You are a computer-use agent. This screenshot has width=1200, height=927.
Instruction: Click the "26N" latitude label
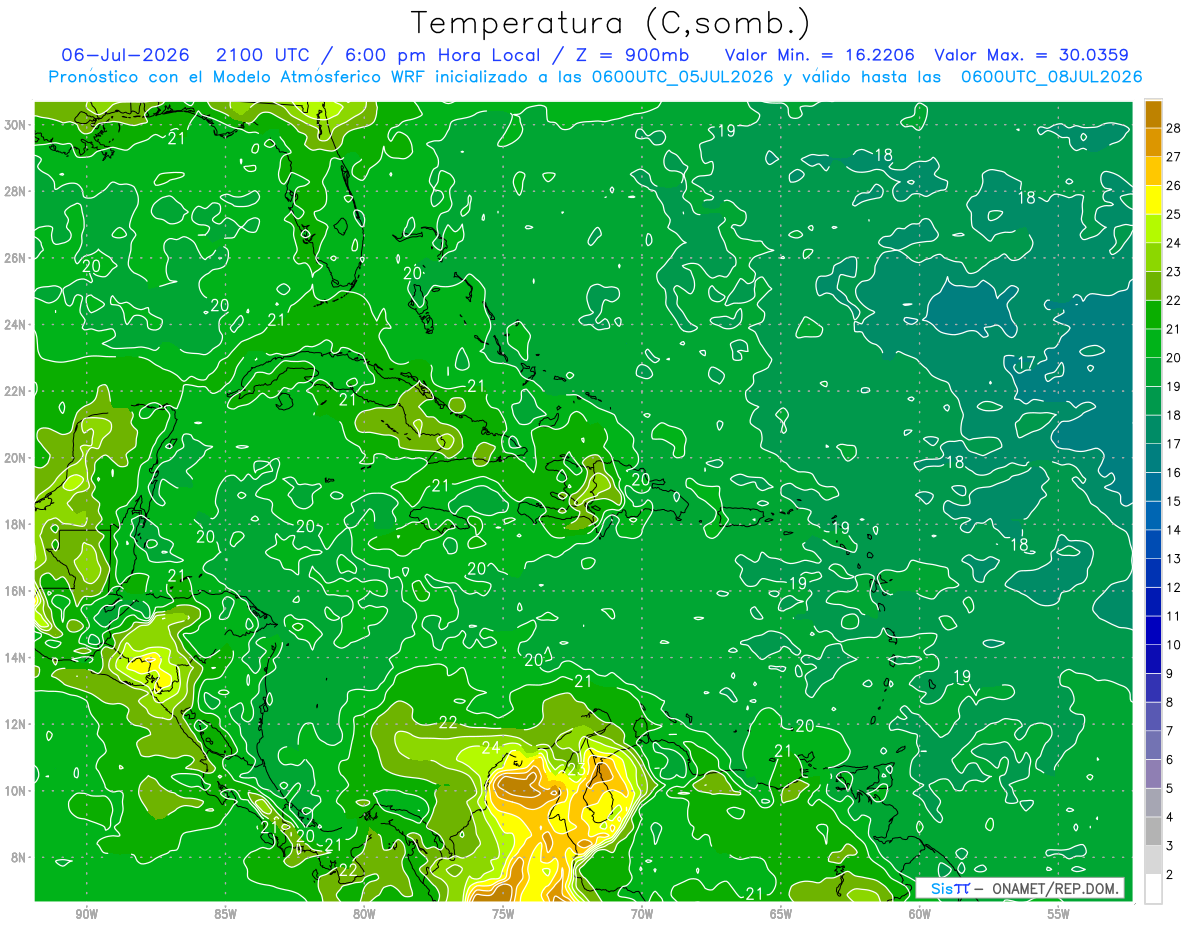[16, 258]
